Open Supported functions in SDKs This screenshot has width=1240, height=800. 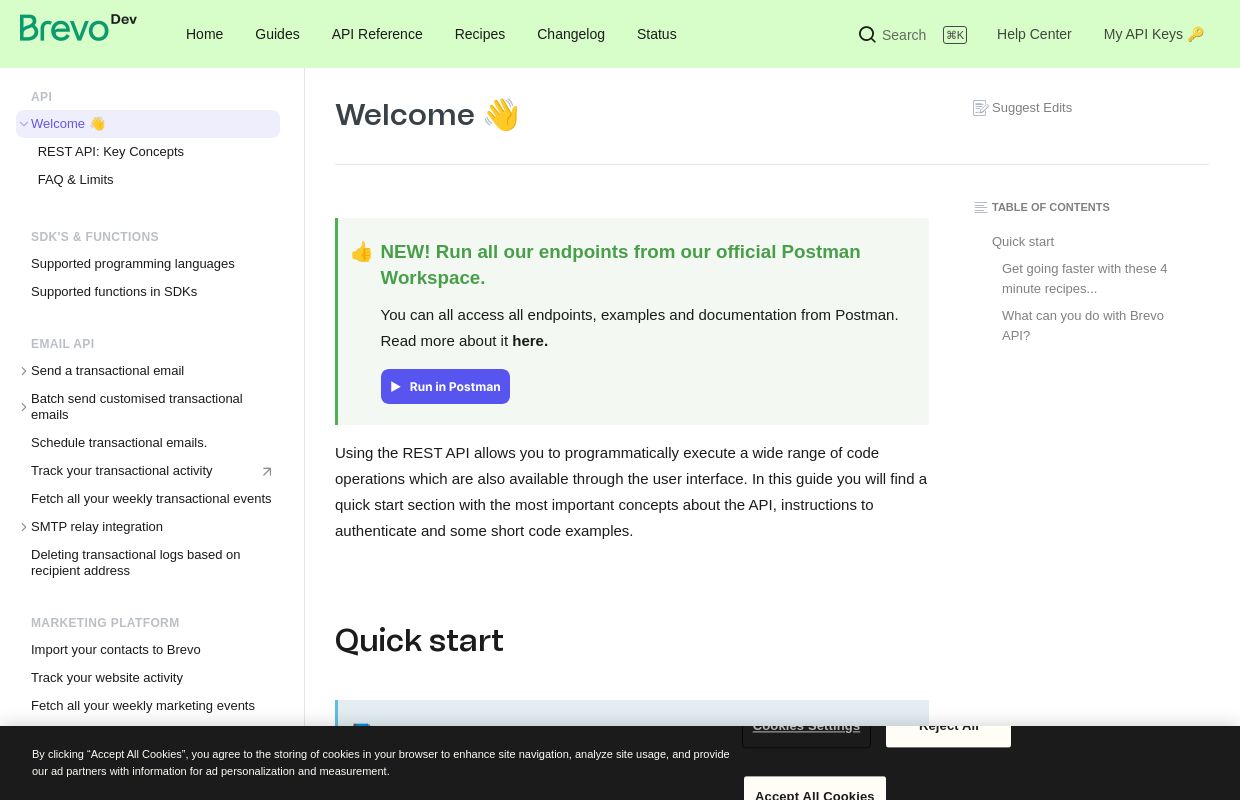[114, 292]
